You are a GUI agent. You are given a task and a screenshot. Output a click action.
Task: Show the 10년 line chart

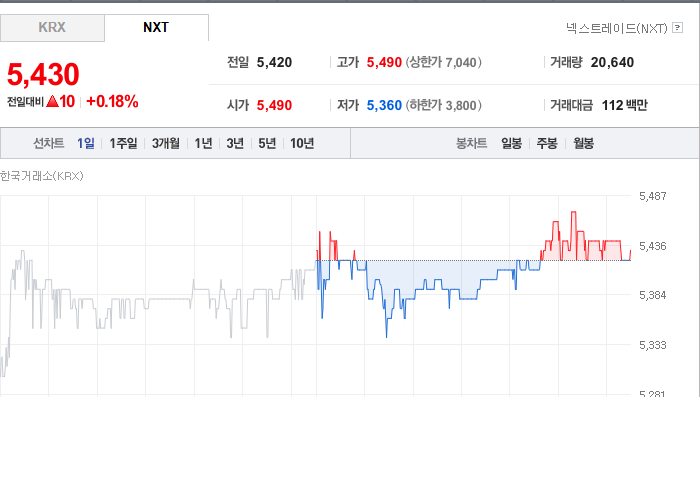pos(302,143)
